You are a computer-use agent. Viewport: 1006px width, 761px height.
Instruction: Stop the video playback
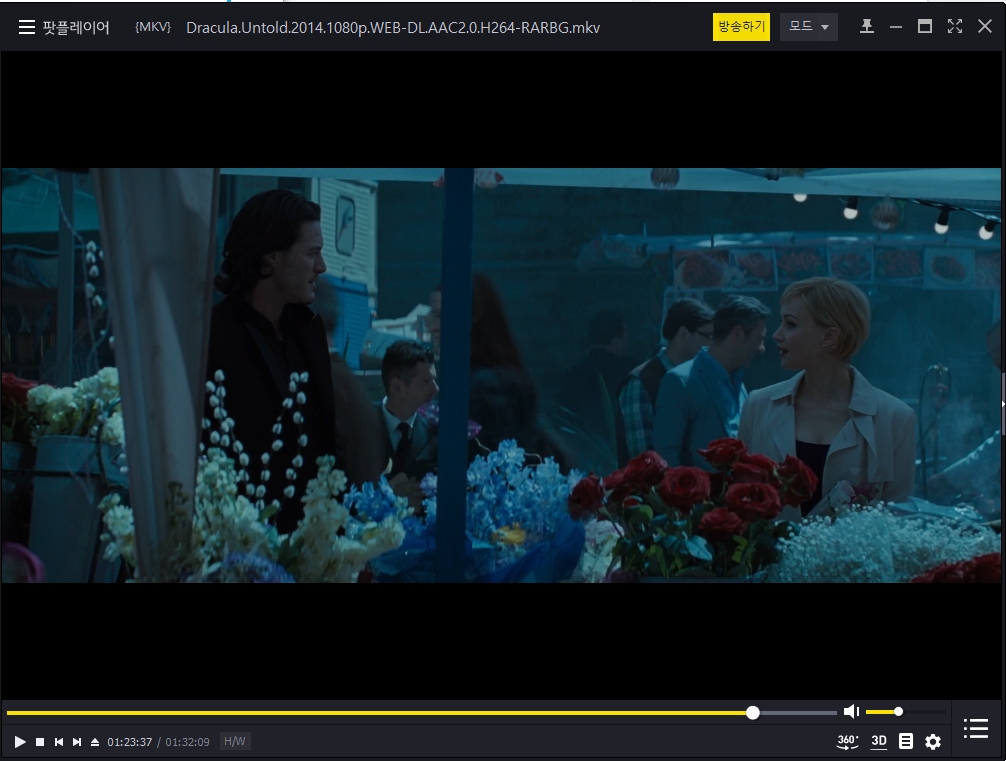(40, 742)
